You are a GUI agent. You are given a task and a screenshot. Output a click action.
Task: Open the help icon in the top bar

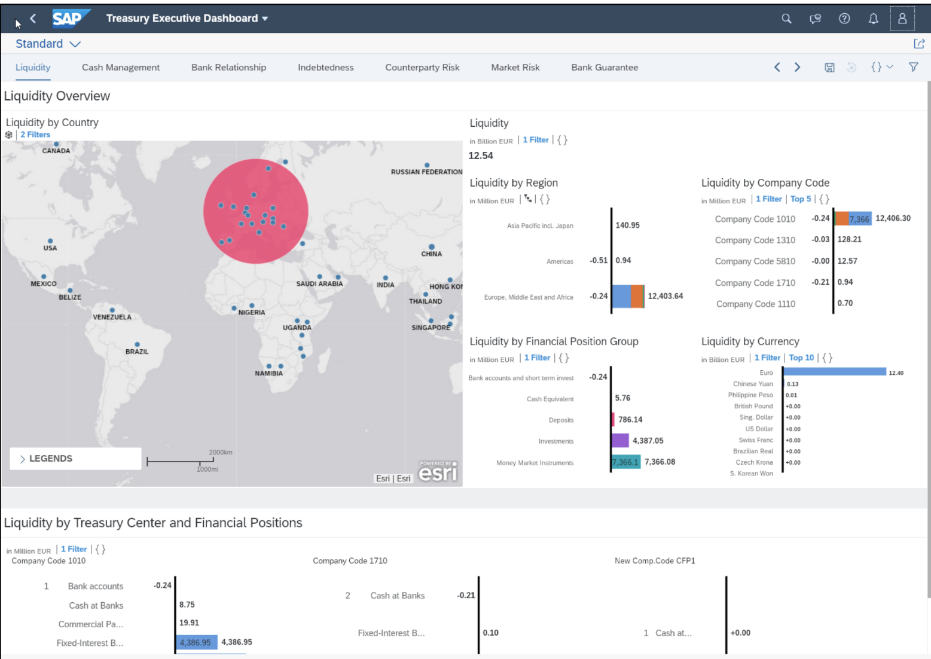pyautogui.click(x=844, y=18)
